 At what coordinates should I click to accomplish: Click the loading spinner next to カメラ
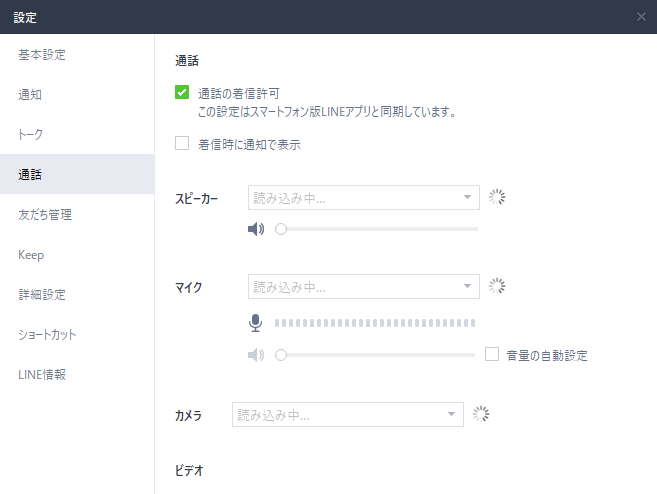pos(481,414)
